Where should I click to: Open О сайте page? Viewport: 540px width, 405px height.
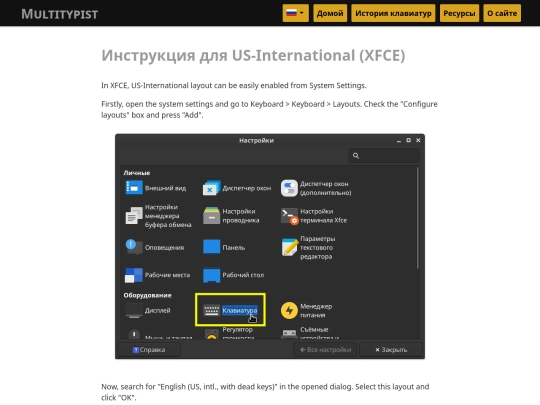click(502, 13)
